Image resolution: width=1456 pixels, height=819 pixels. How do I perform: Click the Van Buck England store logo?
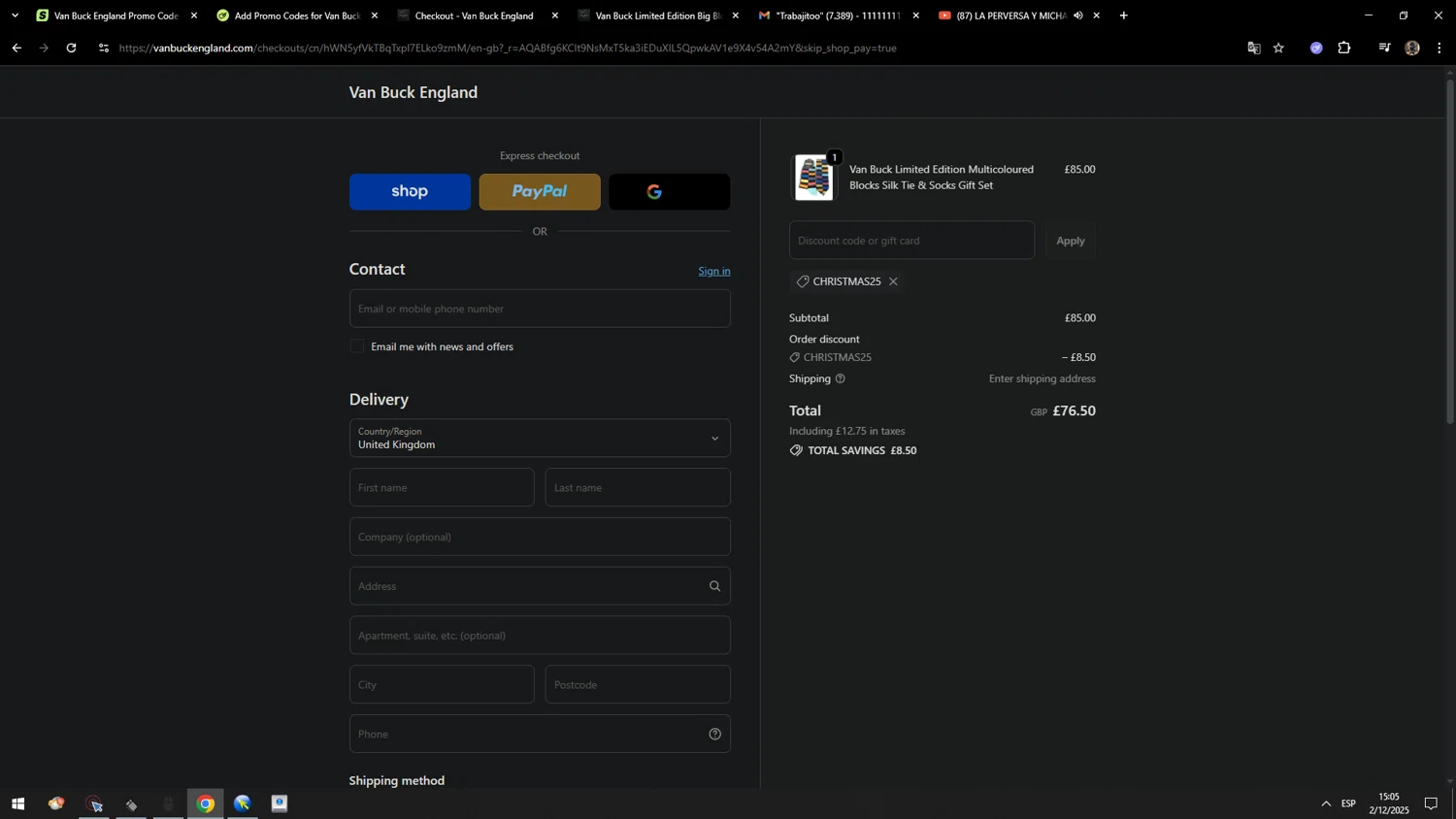coord(414,92)
